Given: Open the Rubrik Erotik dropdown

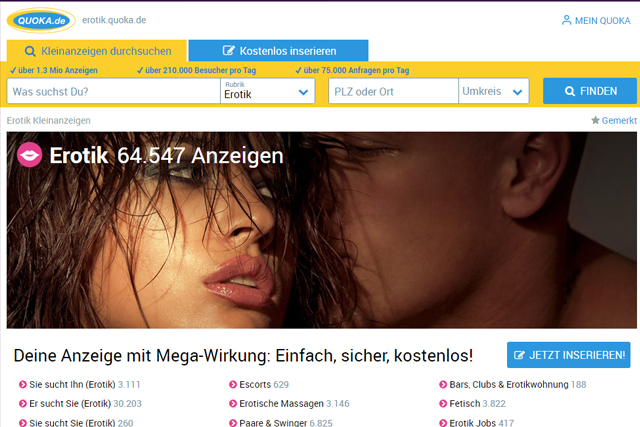Looking at the screenshot, I should point(268,91).
